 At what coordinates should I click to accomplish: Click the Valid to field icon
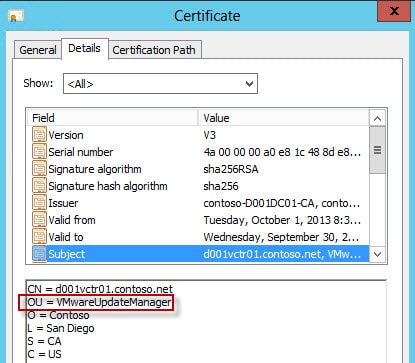click(x=39, y=237)
